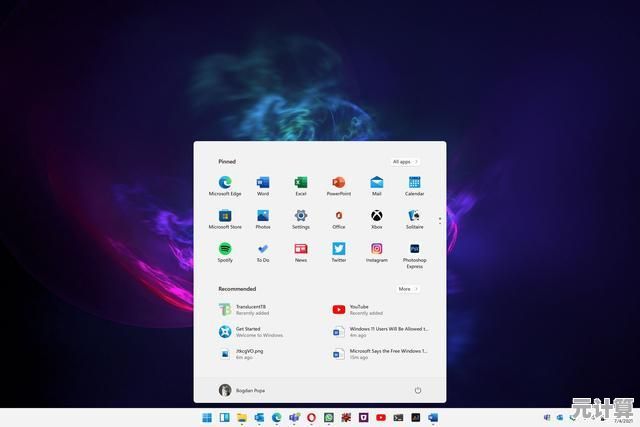
Task: Open WhatsApp on the taskbar
Action: pos(329,417)
